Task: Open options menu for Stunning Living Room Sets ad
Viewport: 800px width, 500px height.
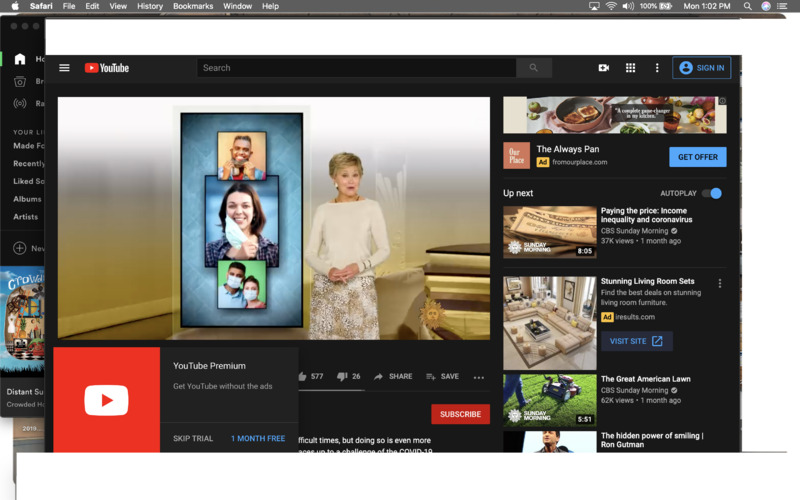Action: (x=720, y=283)
